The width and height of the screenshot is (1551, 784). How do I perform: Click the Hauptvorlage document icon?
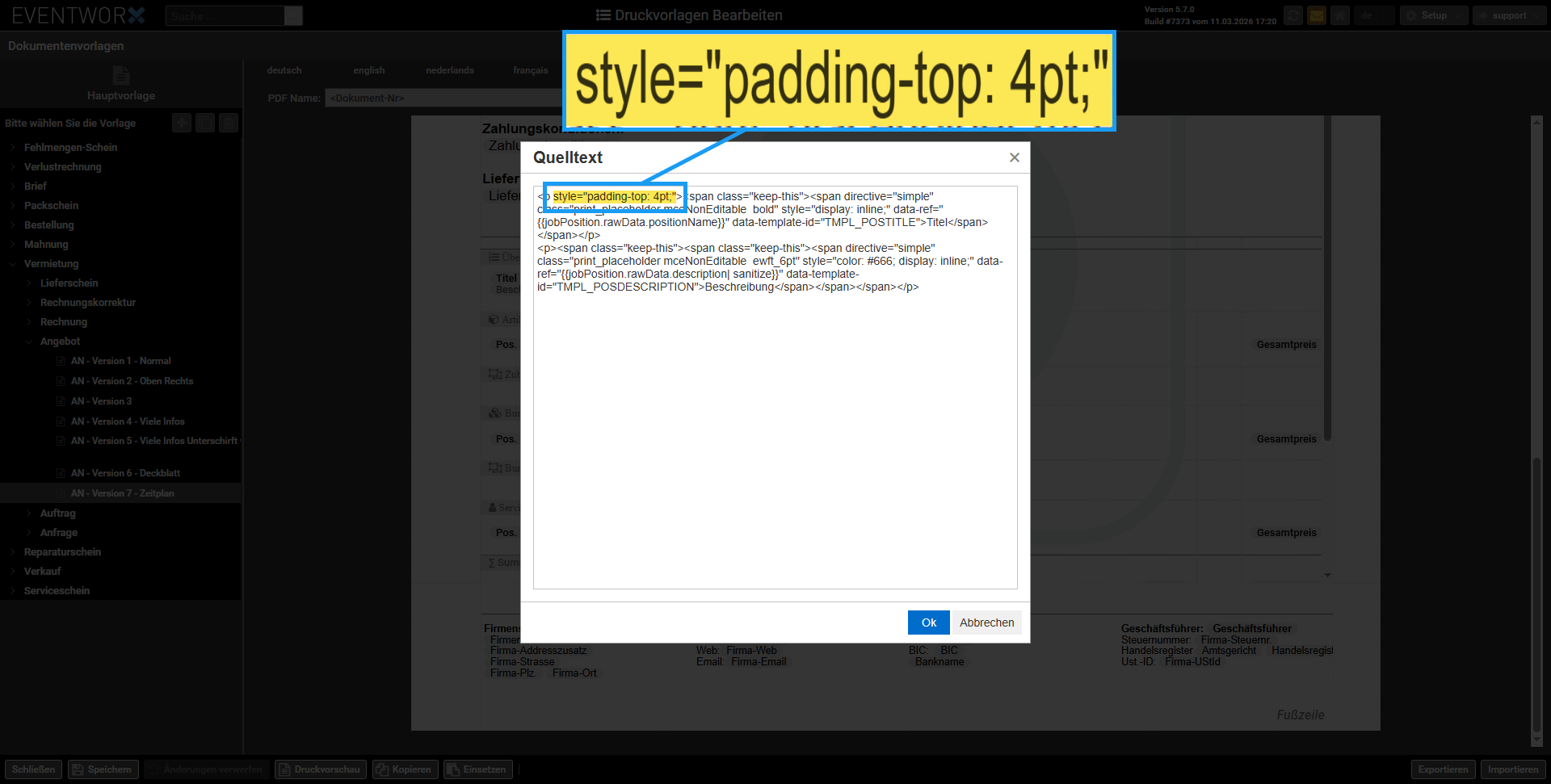click(121, 76)
